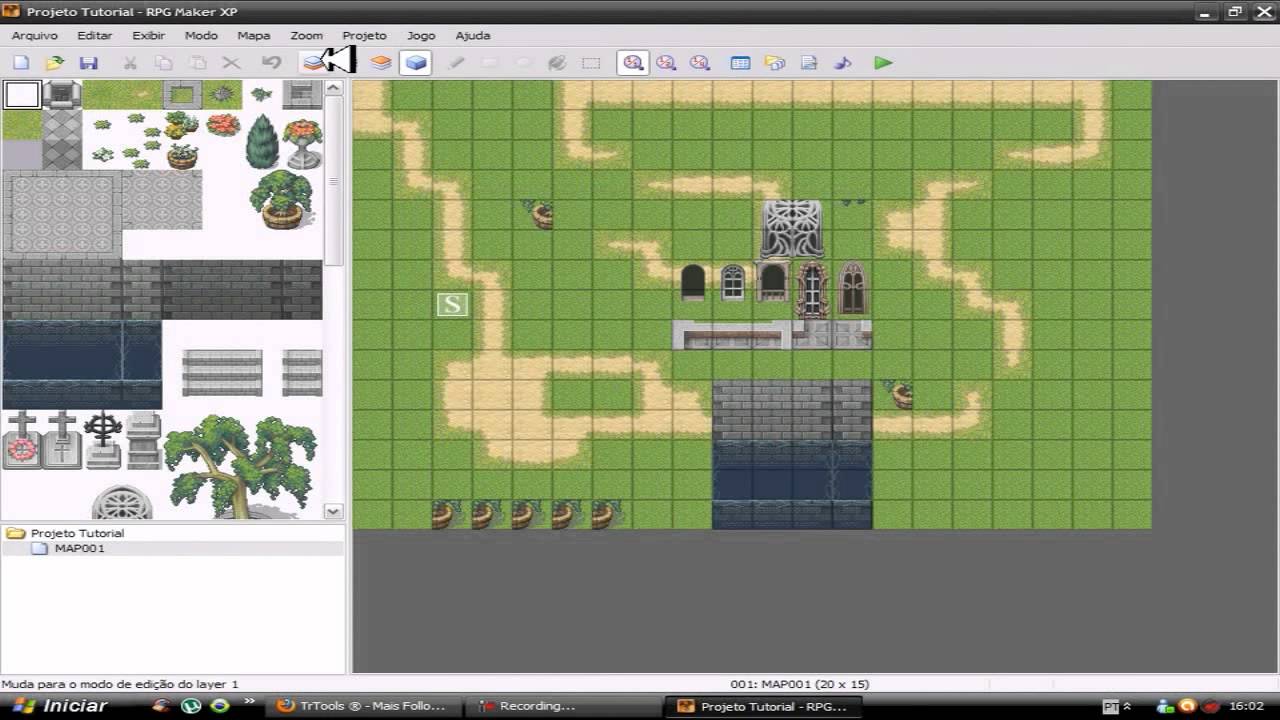The width and height of the screenshot is (1280, 720).
Task: Open the Database editor icon
Action: click(x=740, y=63)
